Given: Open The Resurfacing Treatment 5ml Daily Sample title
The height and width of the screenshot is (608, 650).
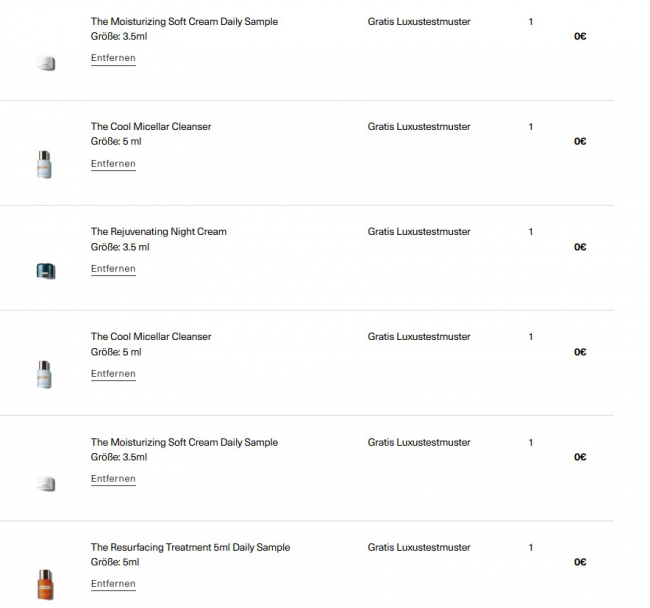Looking at the screenshot, I should (190, 547).
